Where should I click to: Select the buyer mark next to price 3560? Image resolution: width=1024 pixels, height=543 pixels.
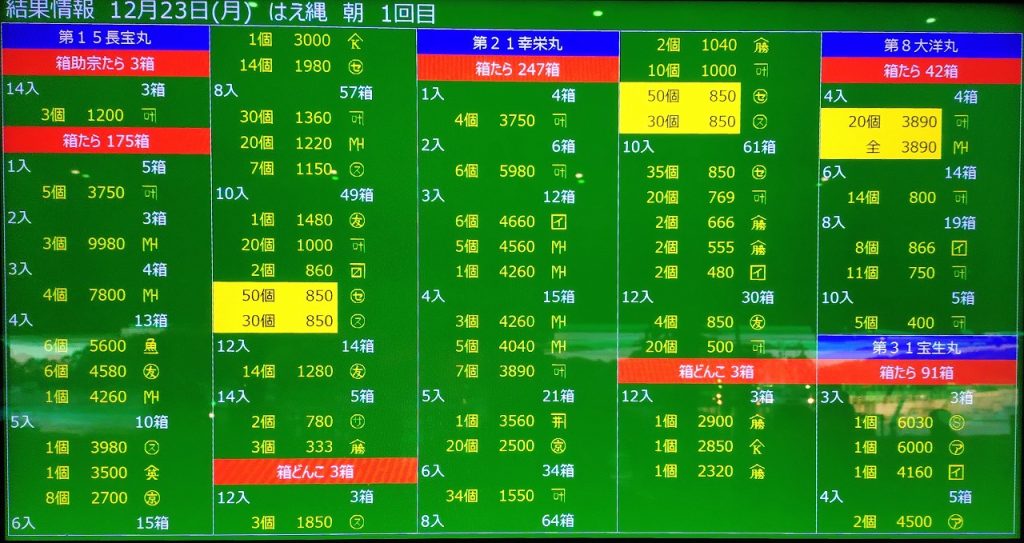(x=559, y=420)
